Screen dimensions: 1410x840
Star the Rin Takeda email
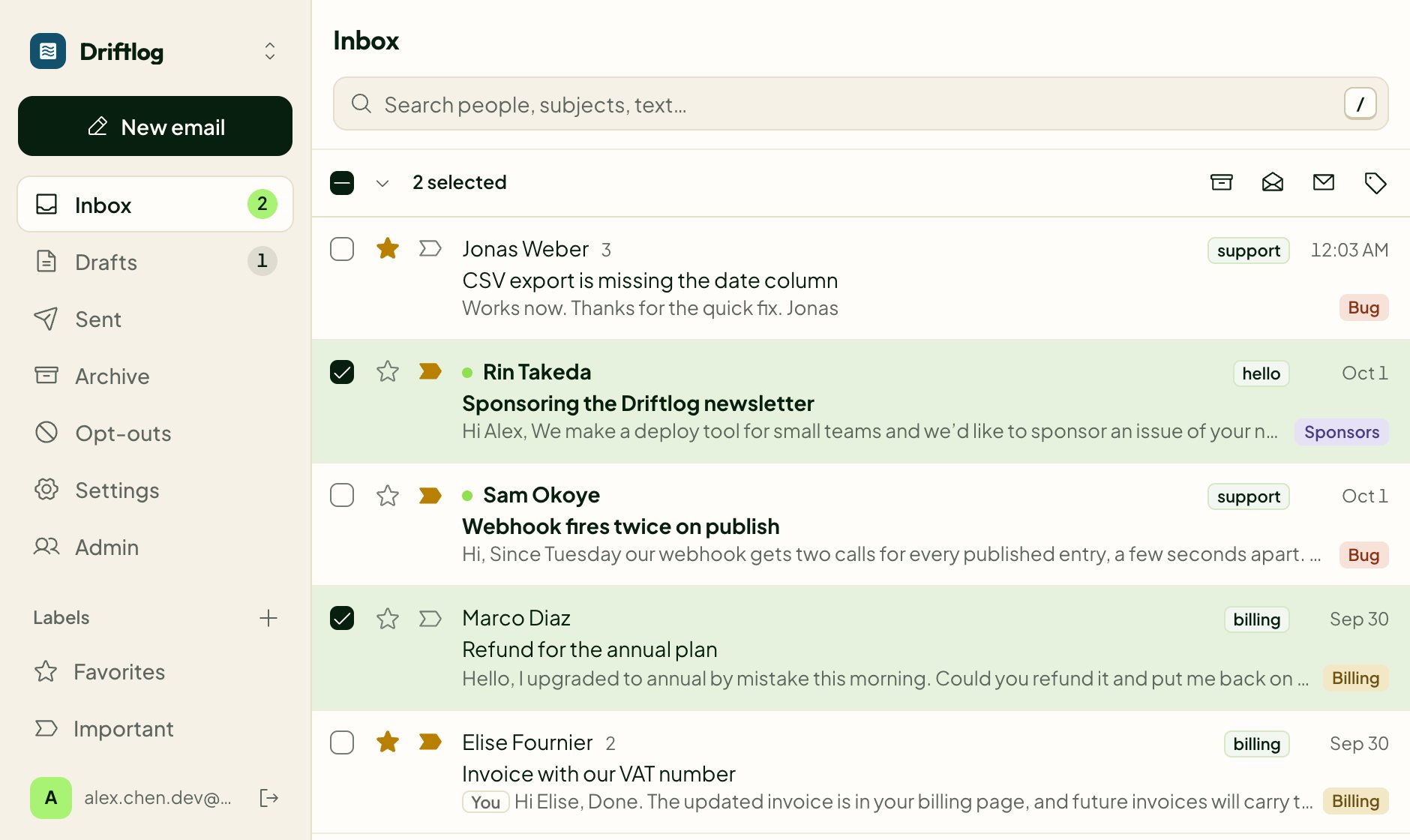[388, 371]
